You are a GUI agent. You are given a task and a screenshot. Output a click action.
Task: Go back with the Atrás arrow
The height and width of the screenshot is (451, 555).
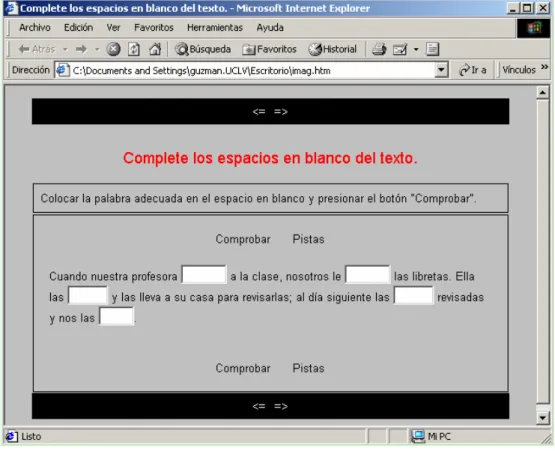click(36, 49)
